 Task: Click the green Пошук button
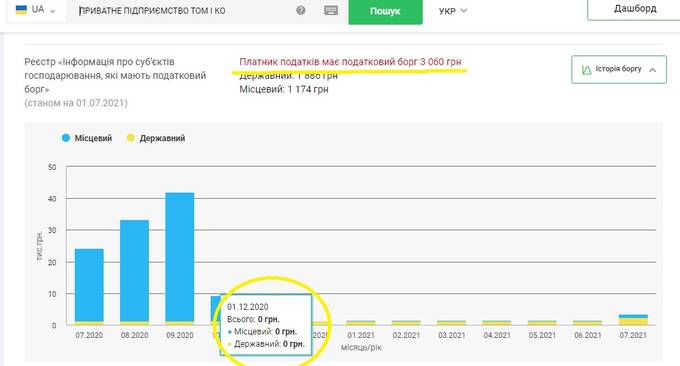tap(385, 11)
